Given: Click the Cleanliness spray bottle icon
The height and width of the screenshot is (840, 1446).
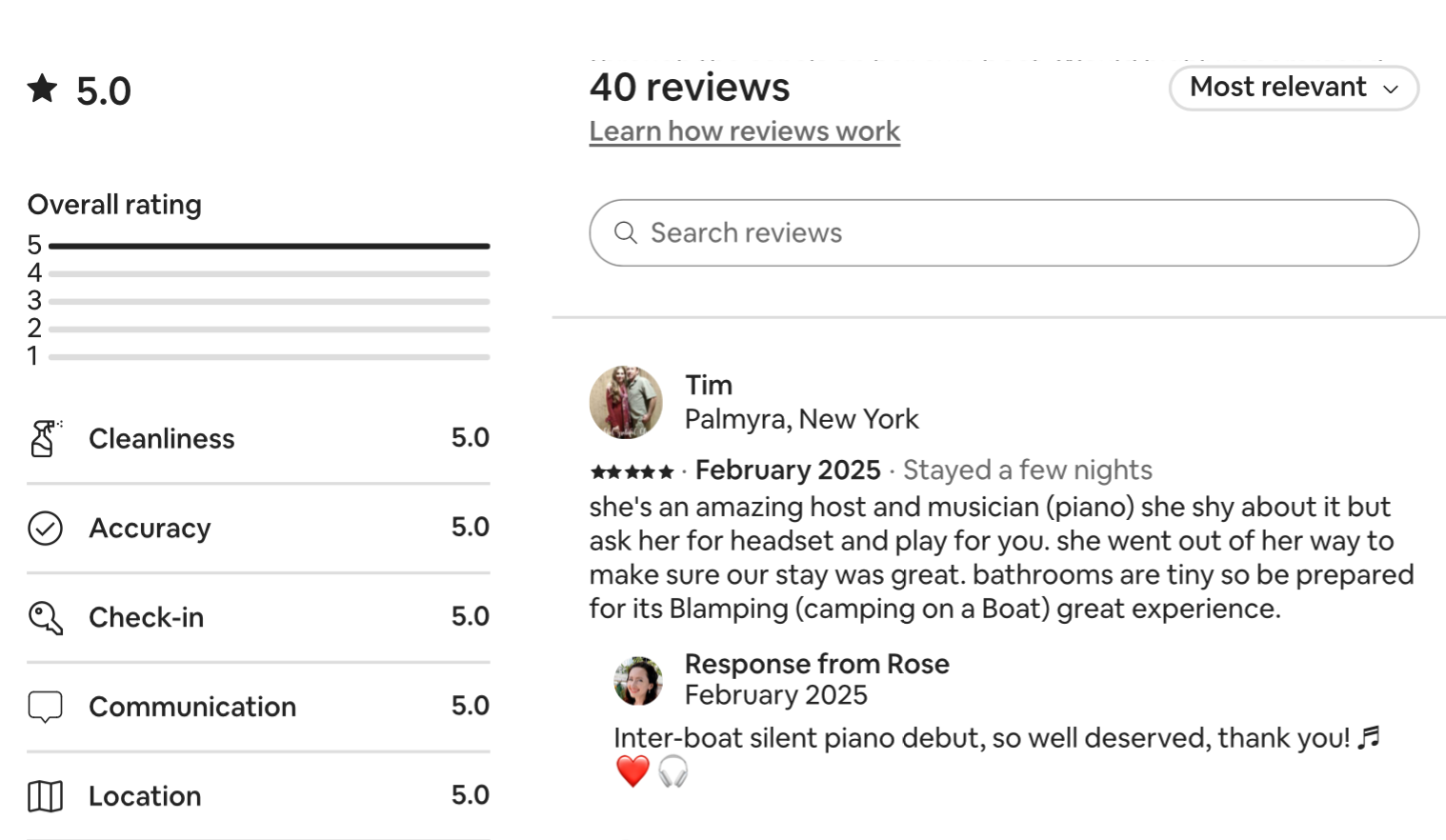Looking at the screenshot, I should pos(44,439).
